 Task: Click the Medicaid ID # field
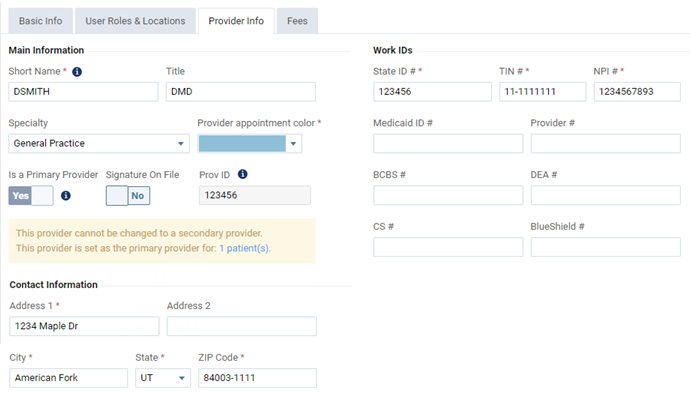(448, 143)
